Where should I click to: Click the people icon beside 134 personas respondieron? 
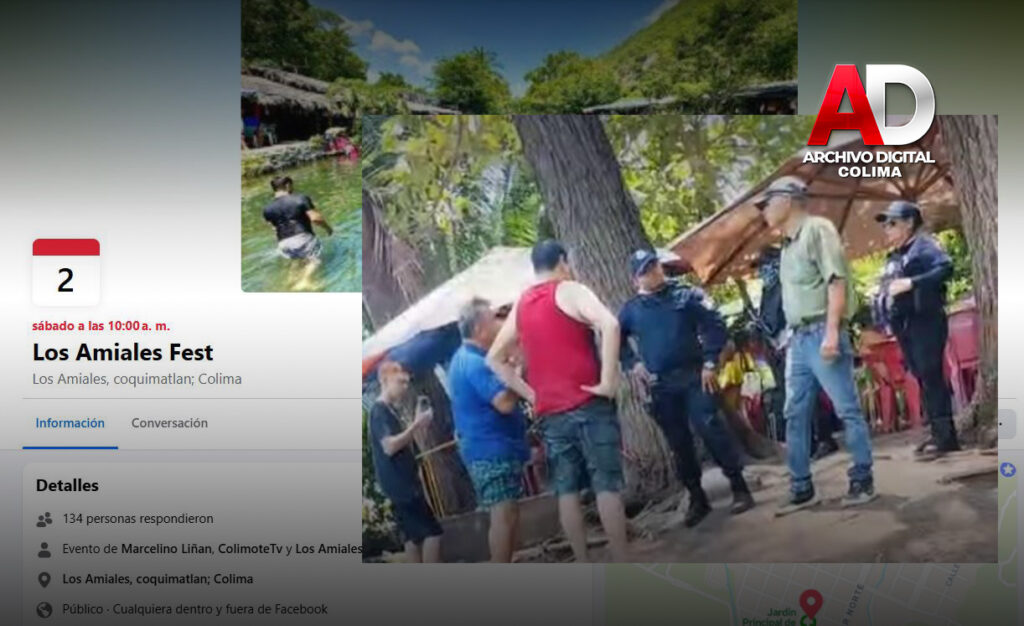[44, 519]
